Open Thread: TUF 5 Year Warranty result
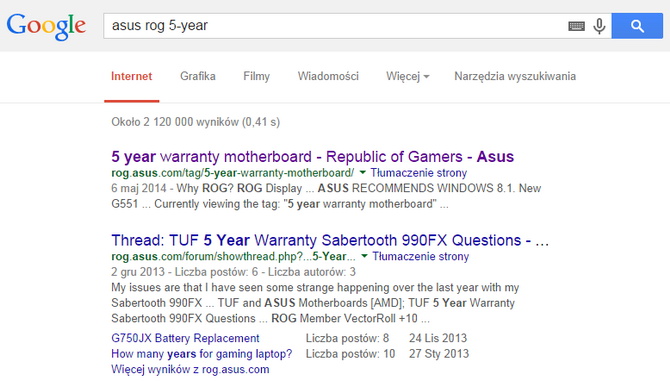Screen dimensions: 670x381 coord(330,240)
